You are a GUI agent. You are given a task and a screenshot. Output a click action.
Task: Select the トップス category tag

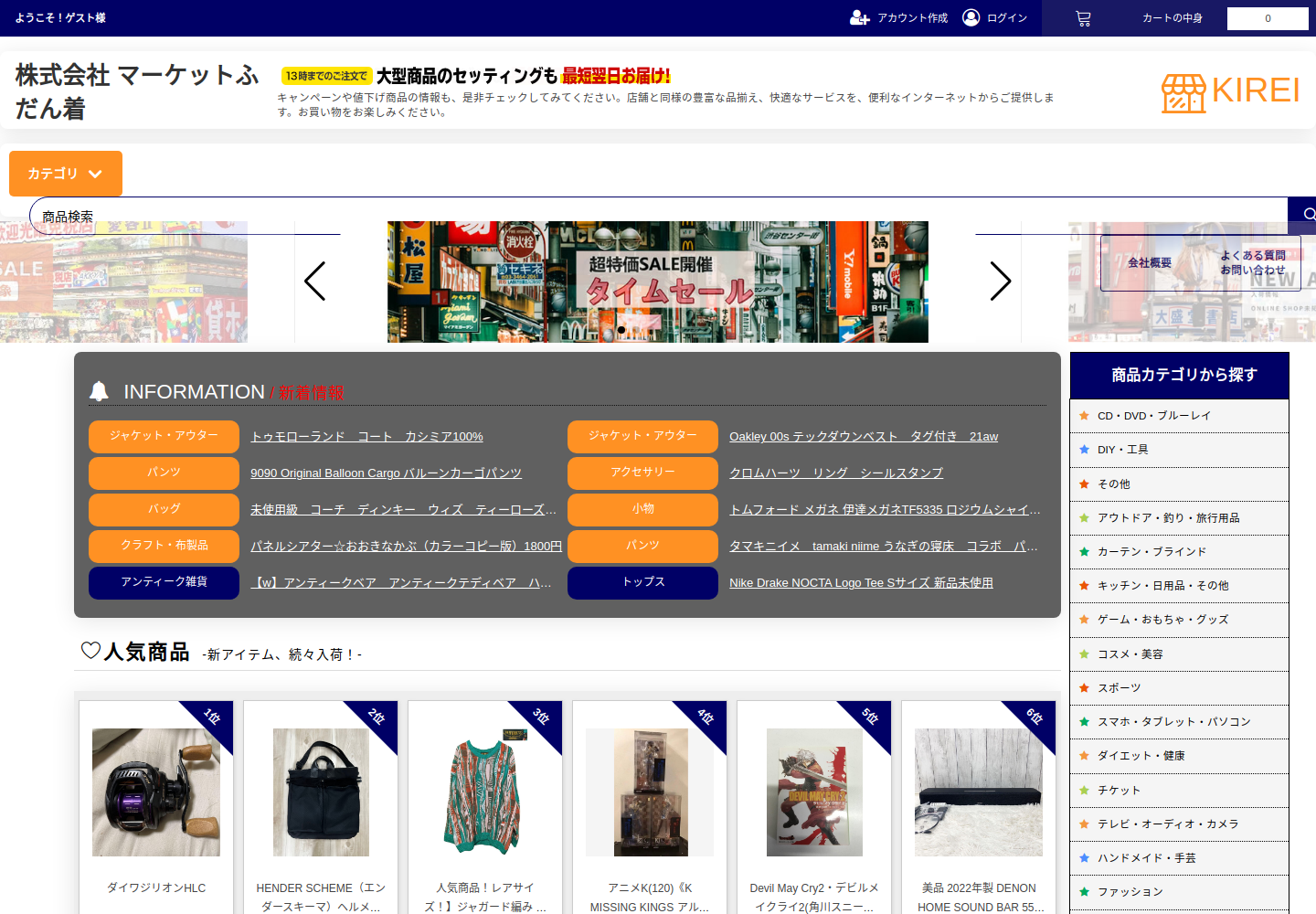click(x=643, y=582)
